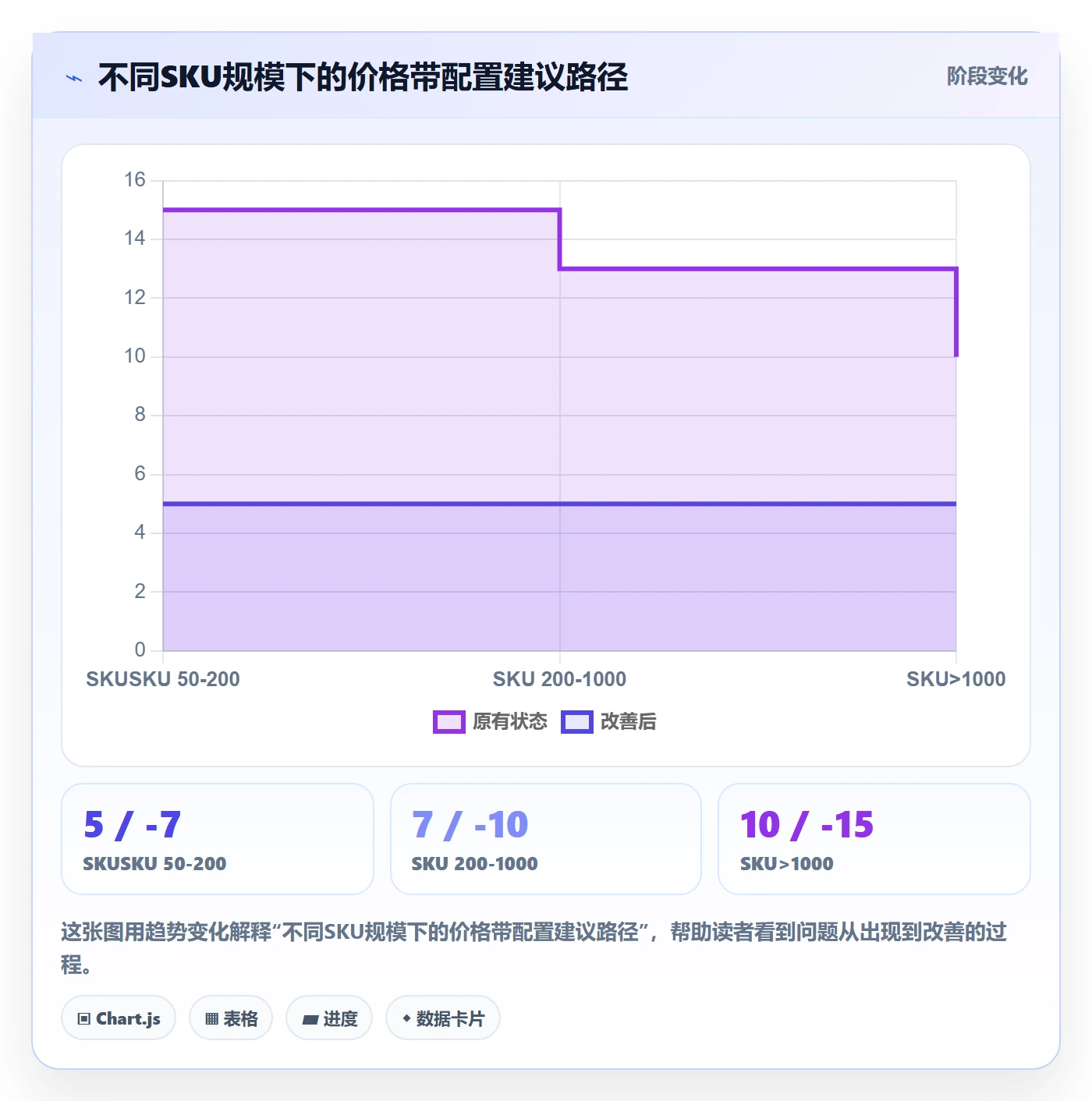
Task: Click the diamond icon in 数据卡片 tag
Action: tap(406, 1018)
